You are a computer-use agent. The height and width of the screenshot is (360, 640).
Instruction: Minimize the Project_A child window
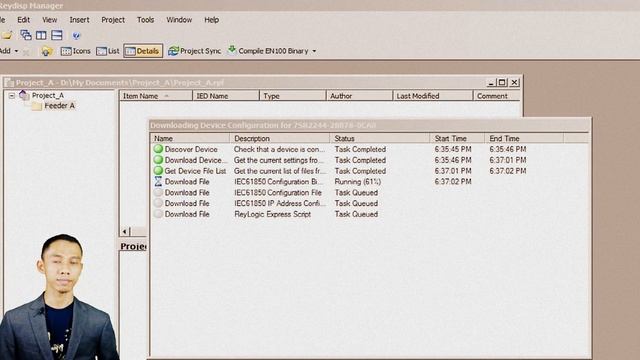tap(491, 82)
